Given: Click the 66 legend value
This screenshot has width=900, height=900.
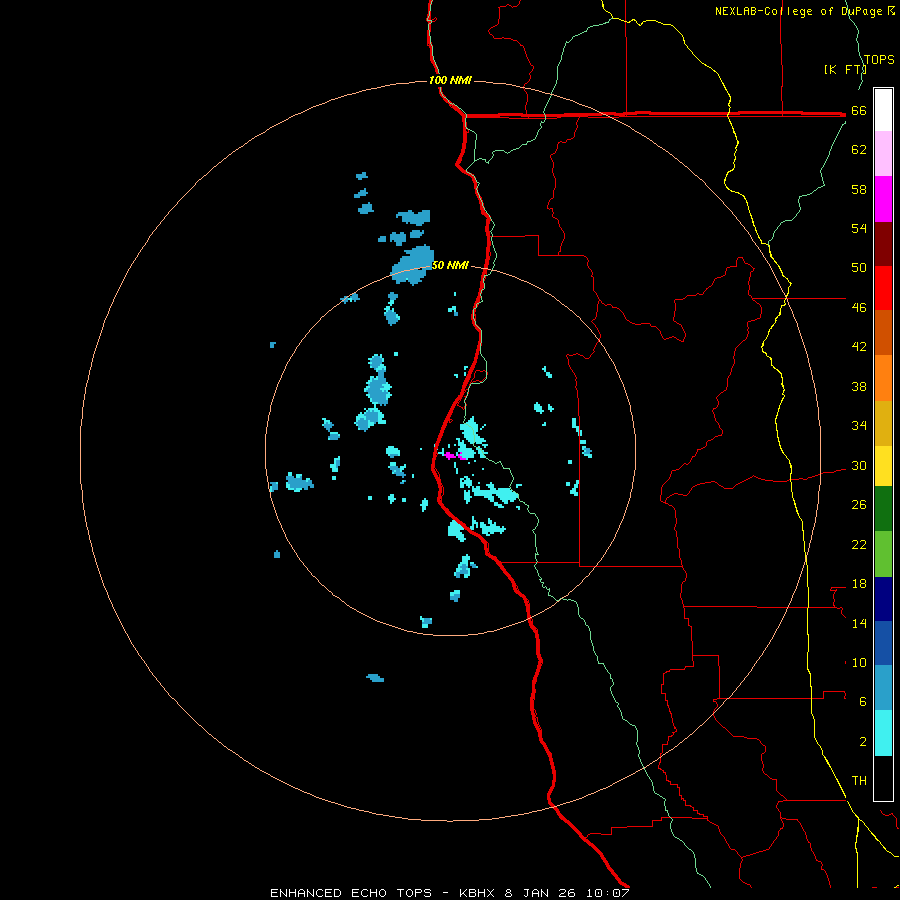Looking at the screenshot, I should coord(859,111).
